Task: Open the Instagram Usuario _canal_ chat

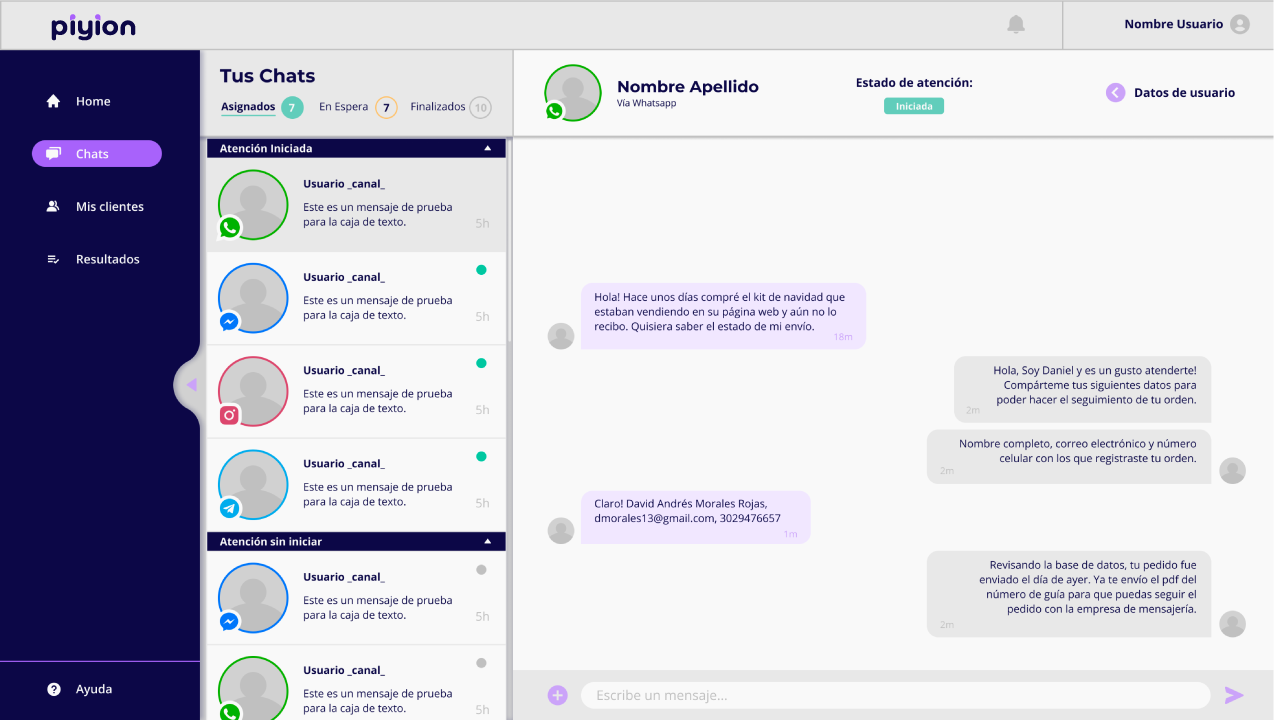Action: [356, 392]
